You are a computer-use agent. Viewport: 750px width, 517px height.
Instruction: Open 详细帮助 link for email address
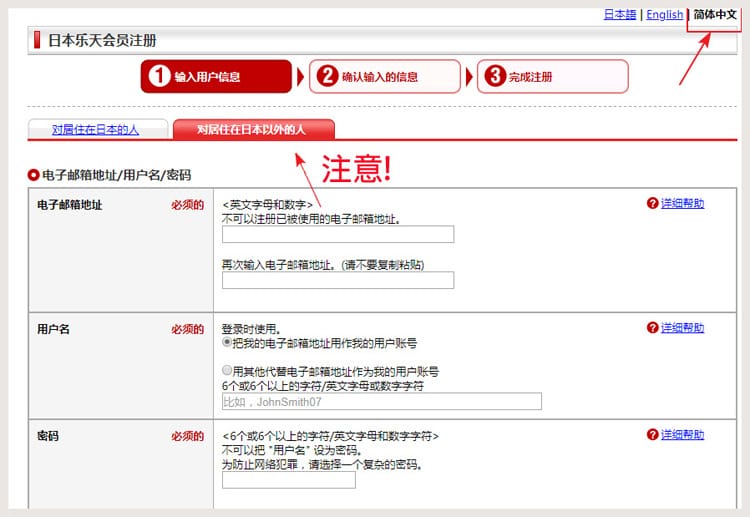pyautogui.click(x=682, y=203)
